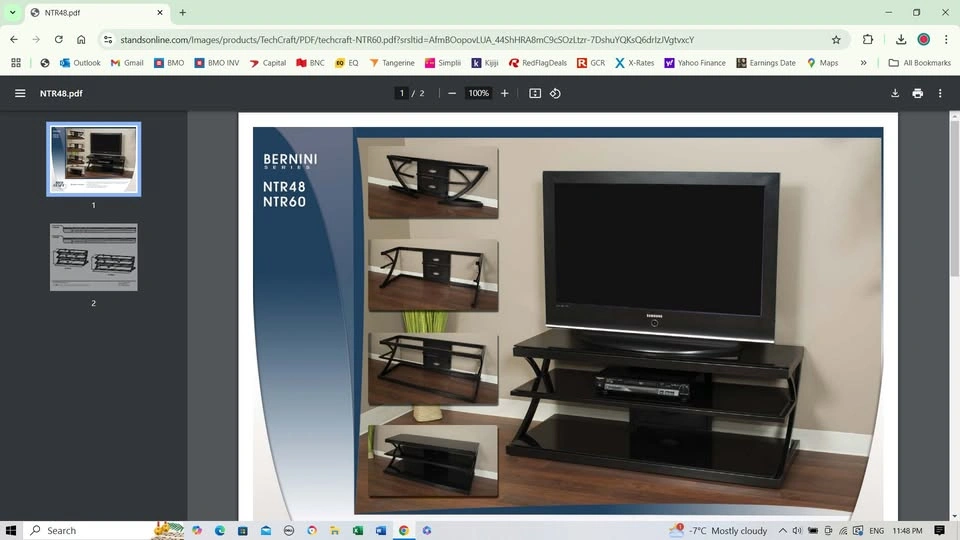Open the apps grid in bookmarks bar

pyautogui.click(x=16, y=62)
